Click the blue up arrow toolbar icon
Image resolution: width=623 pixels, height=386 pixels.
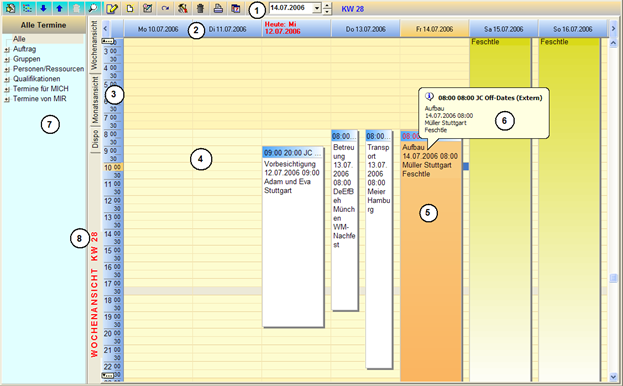(x=60, y=8)
